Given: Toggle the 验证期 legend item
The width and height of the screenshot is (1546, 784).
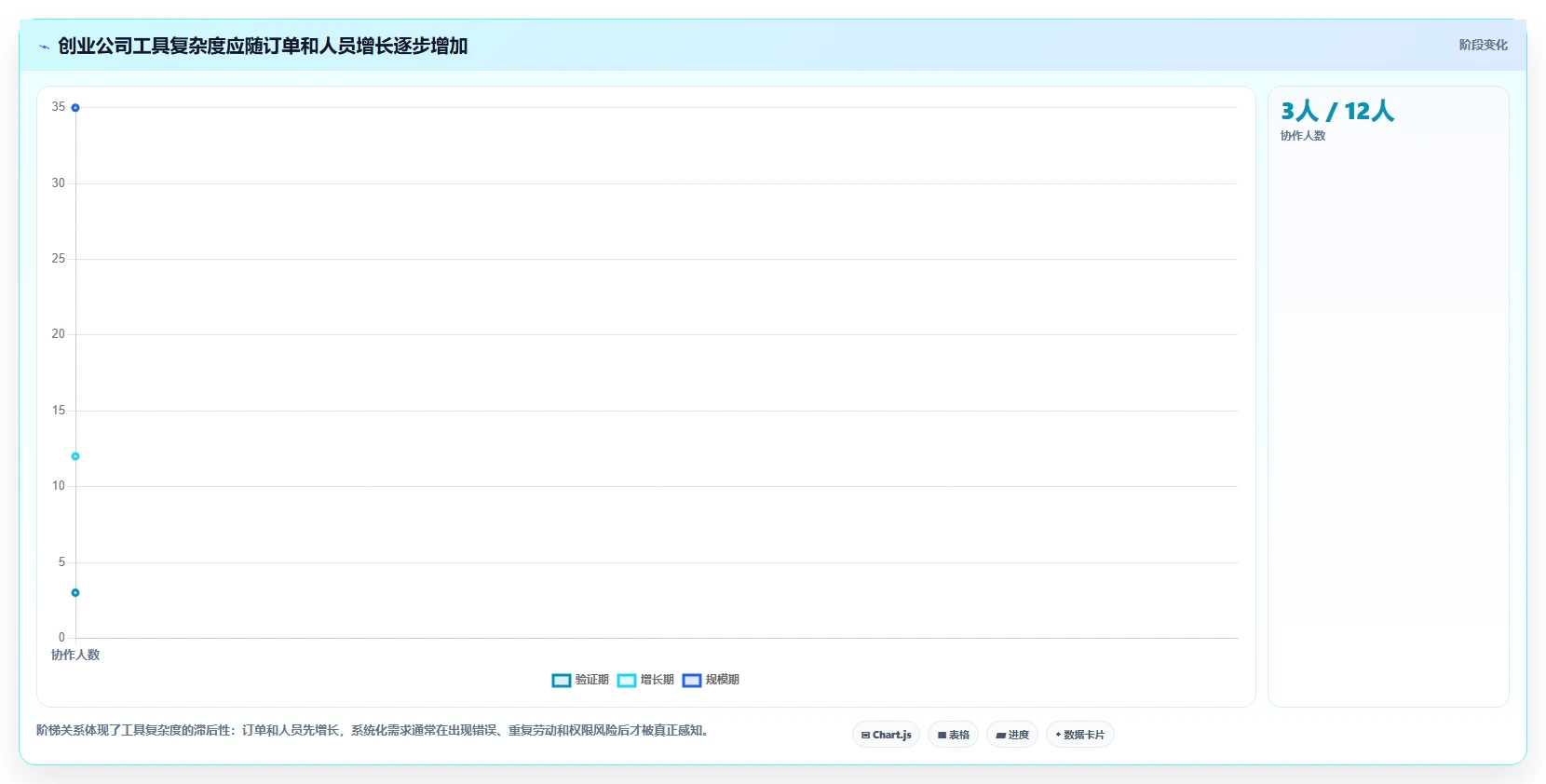Looking at the screenshot, I should tap(580, 680).
